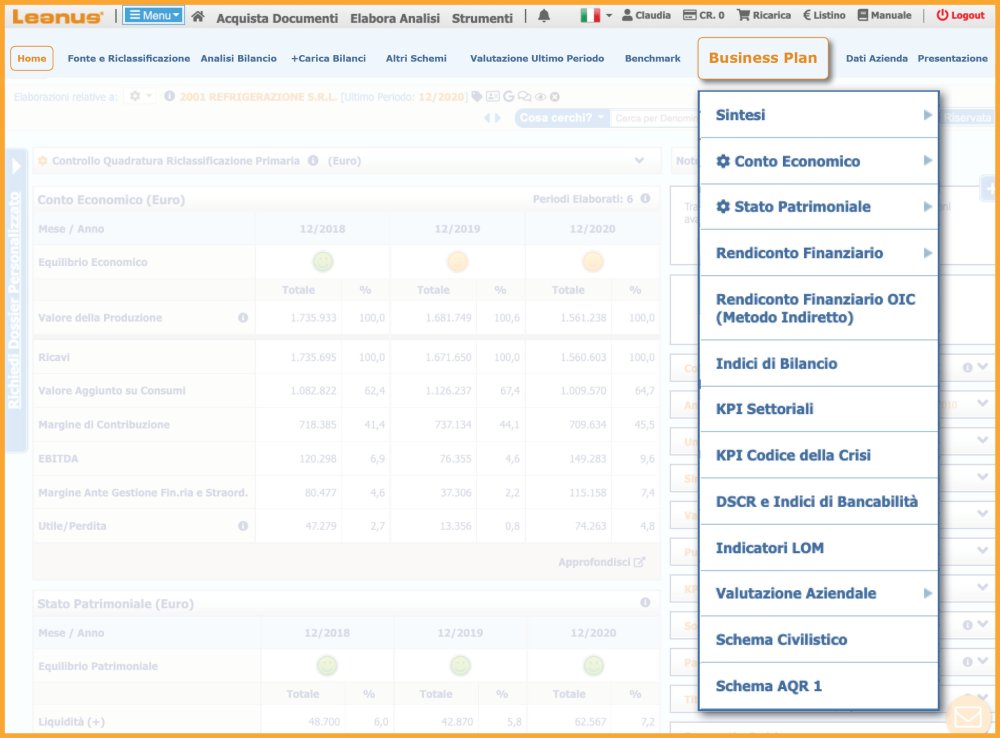This screenshot has height=738, width=1000.
Task: Click the Google G icon
Action: 508,96
